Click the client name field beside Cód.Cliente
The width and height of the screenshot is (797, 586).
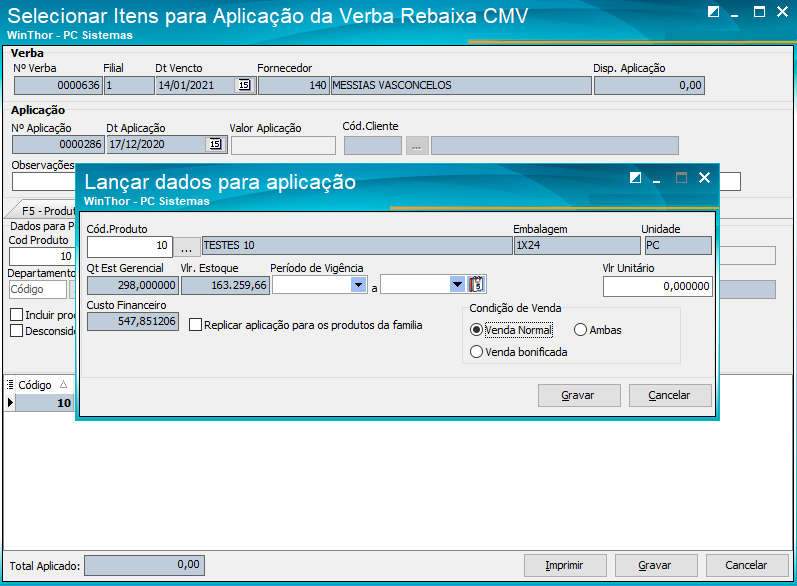555,145
